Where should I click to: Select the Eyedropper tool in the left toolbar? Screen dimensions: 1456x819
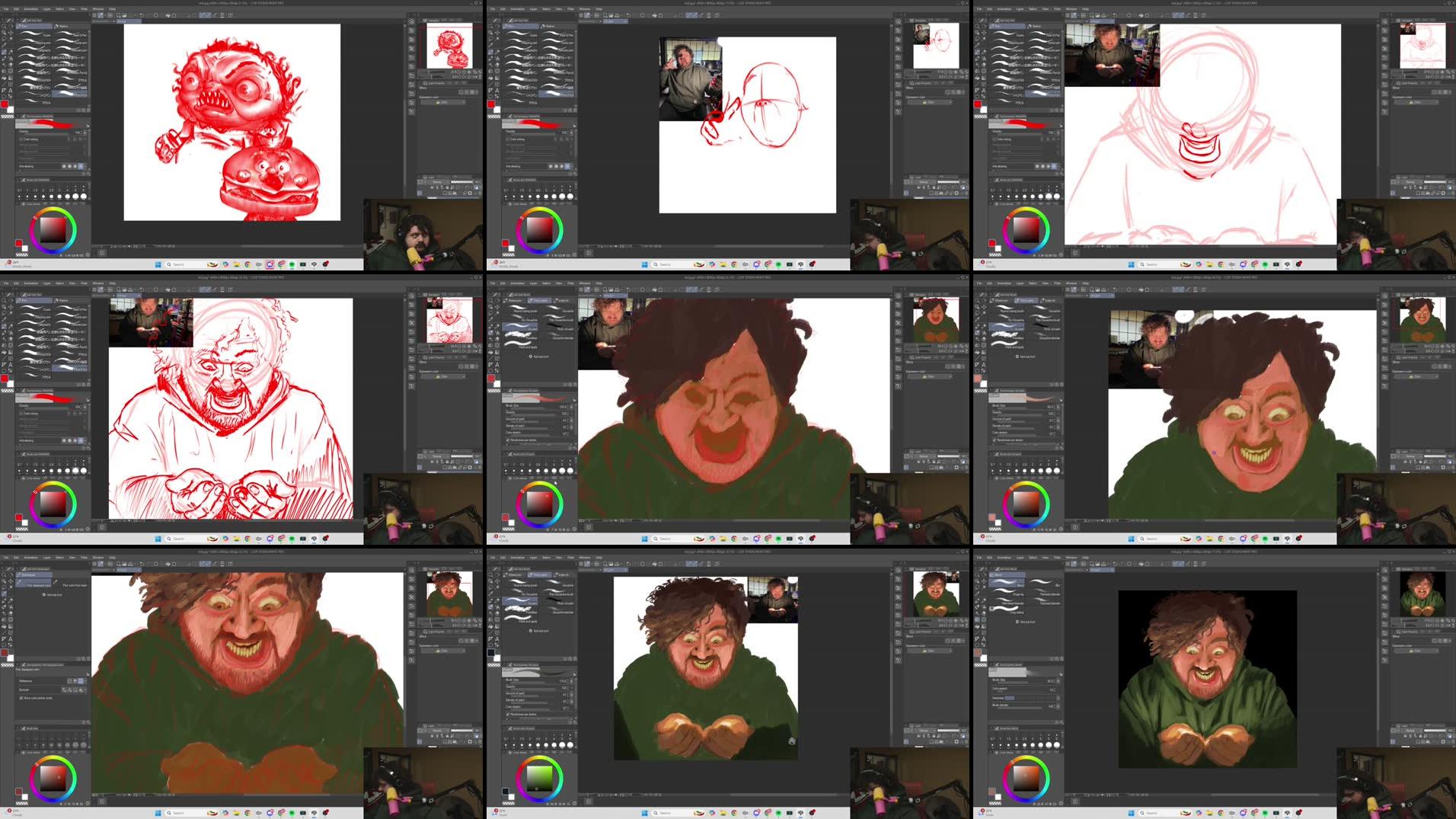(x=3, y=46)
